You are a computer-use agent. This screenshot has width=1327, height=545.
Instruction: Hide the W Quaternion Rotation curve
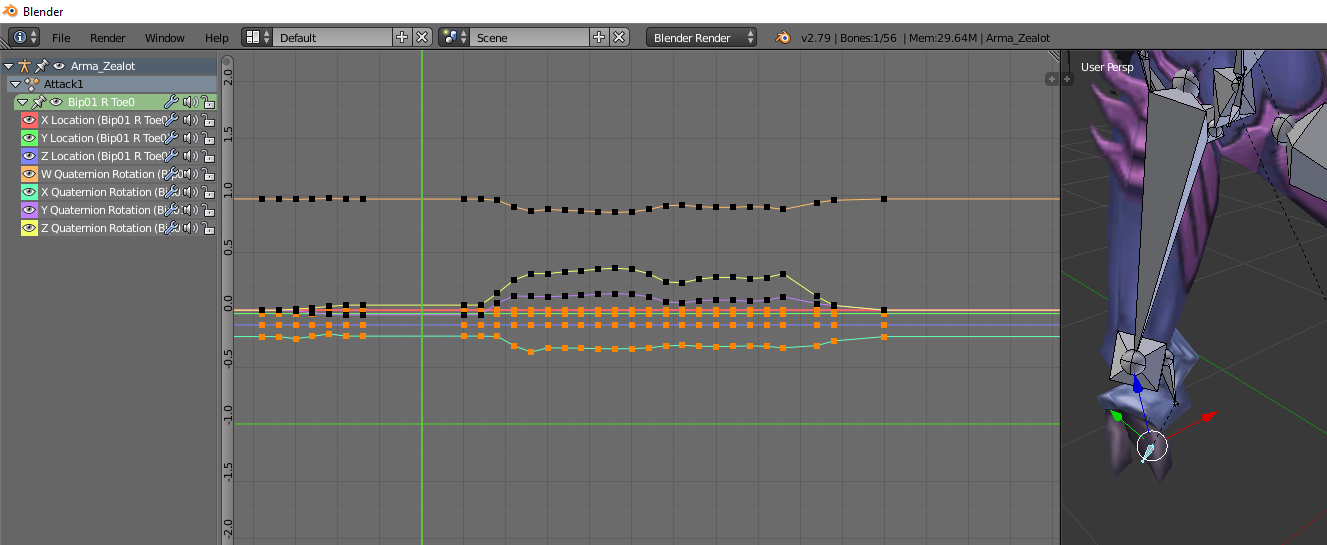click(29, 174)
